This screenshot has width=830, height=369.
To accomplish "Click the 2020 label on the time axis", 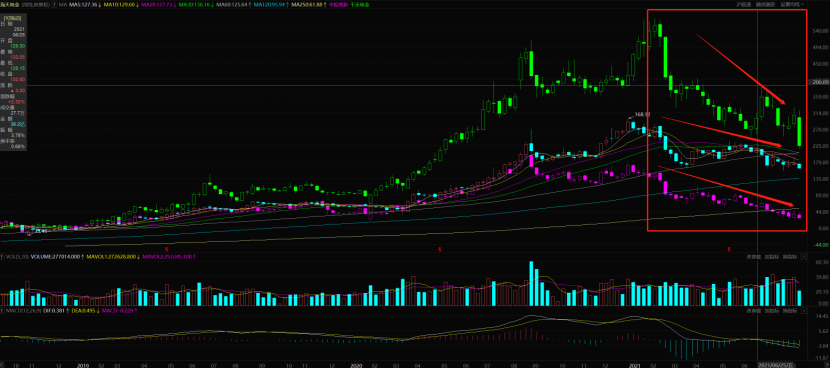I will pyautogui.click(x=356, y=365).
